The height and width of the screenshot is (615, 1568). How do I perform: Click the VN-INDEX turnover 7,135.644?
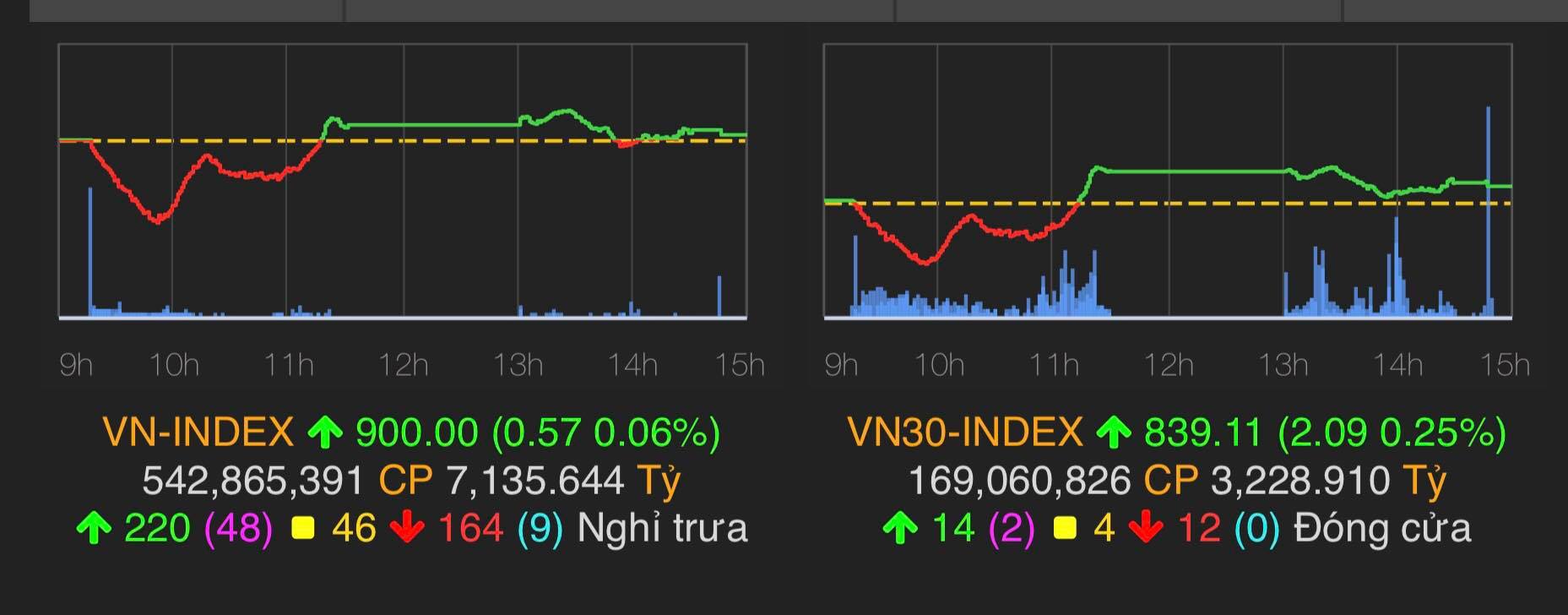coord(534,481)
